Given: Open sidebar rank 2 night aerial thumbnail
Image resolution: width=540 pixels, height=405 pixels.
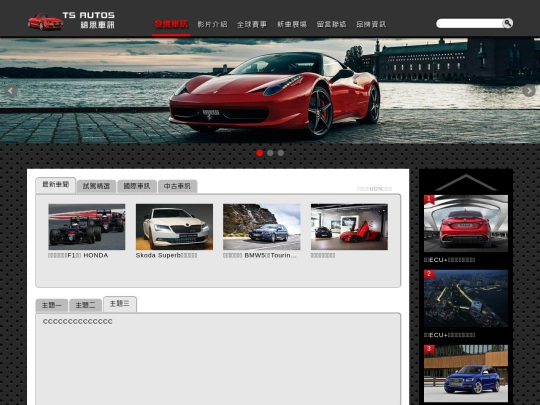Looking at the screenshot, I should 466,299.
